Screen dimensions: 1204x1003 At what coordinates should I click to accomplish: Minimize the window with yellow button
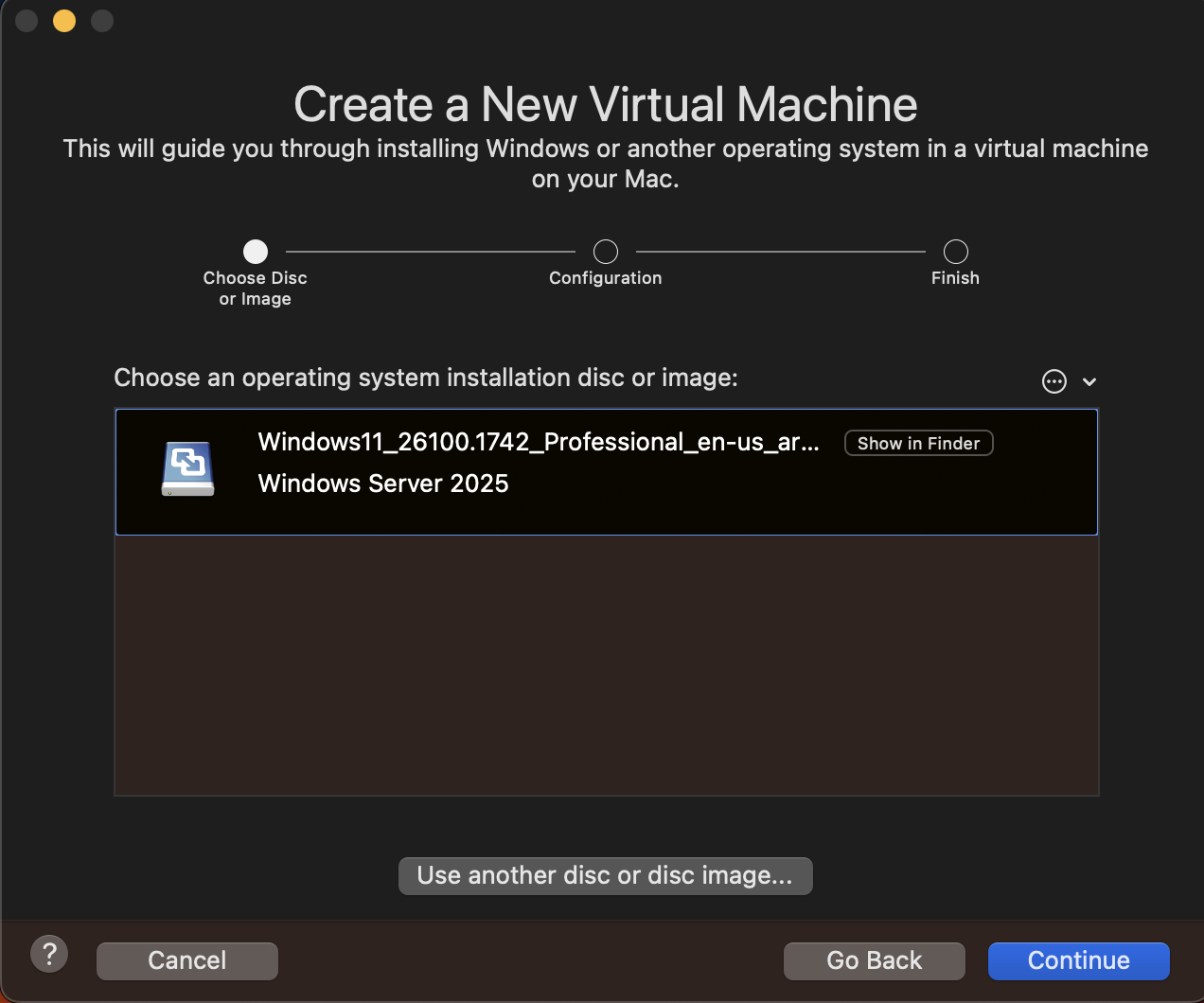point(64,20)
